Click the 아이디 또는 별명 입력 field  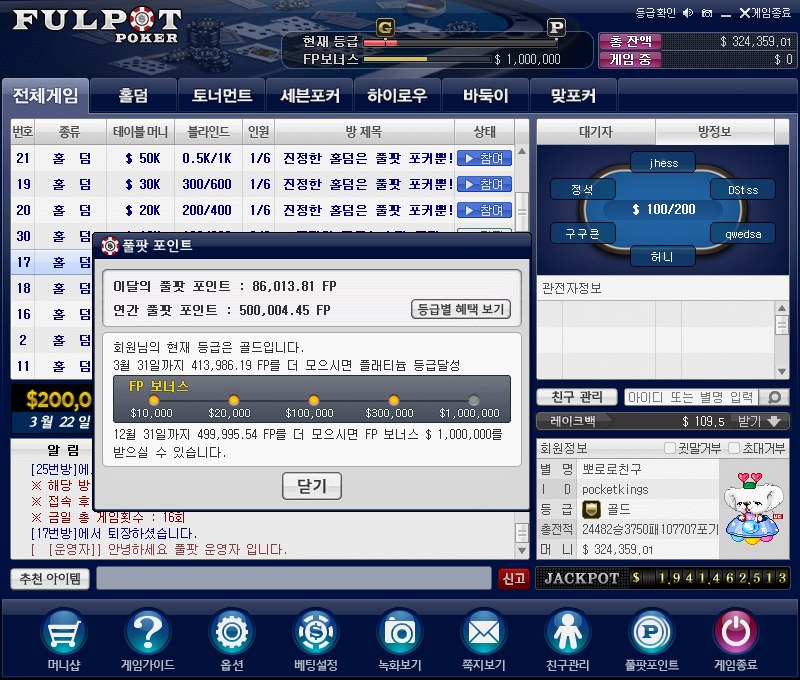pyautogui.click(x=691, y=397)
